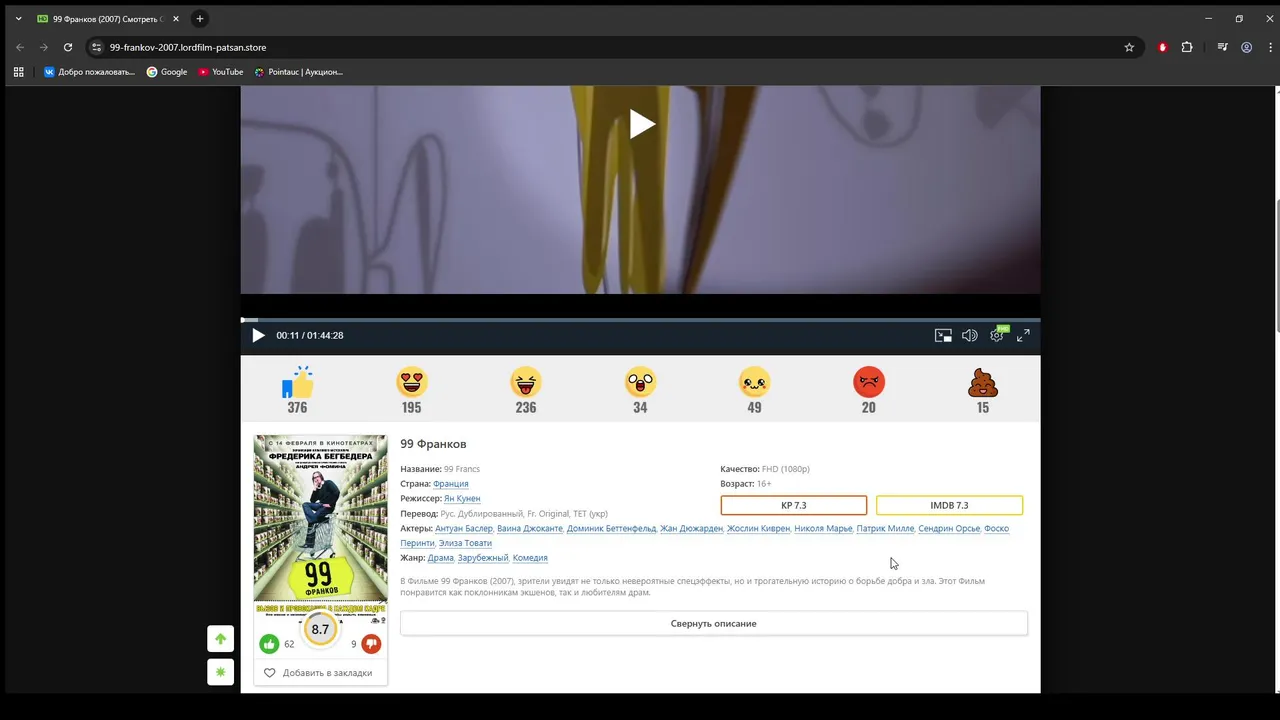Seek along the video progress bar
Image resolution: width=1280 pixels, height=720 pixels.
pyautogui.click(x=640, y=320)
